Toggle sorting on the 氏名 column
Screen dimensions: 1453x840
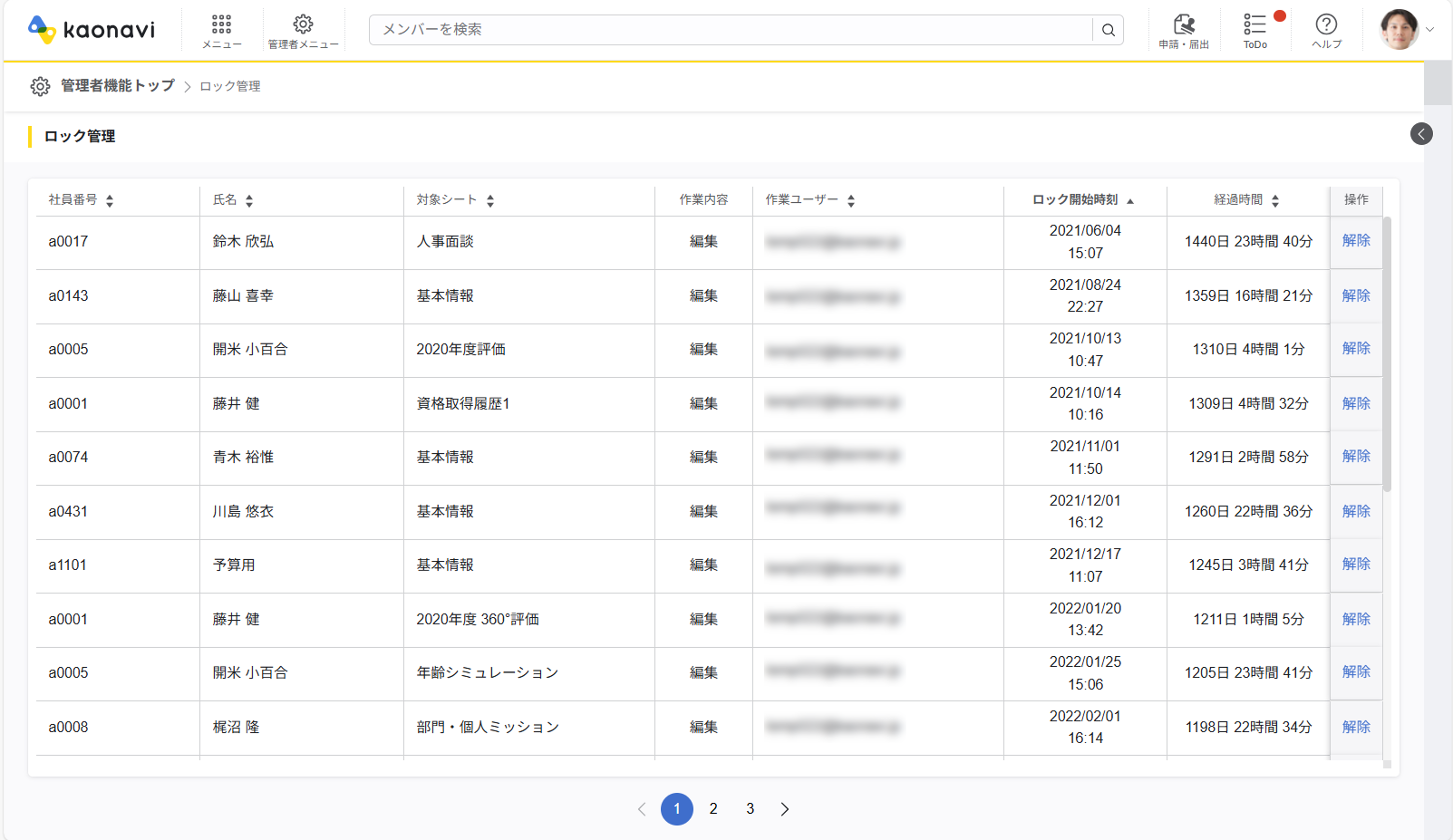pos(249,200)
